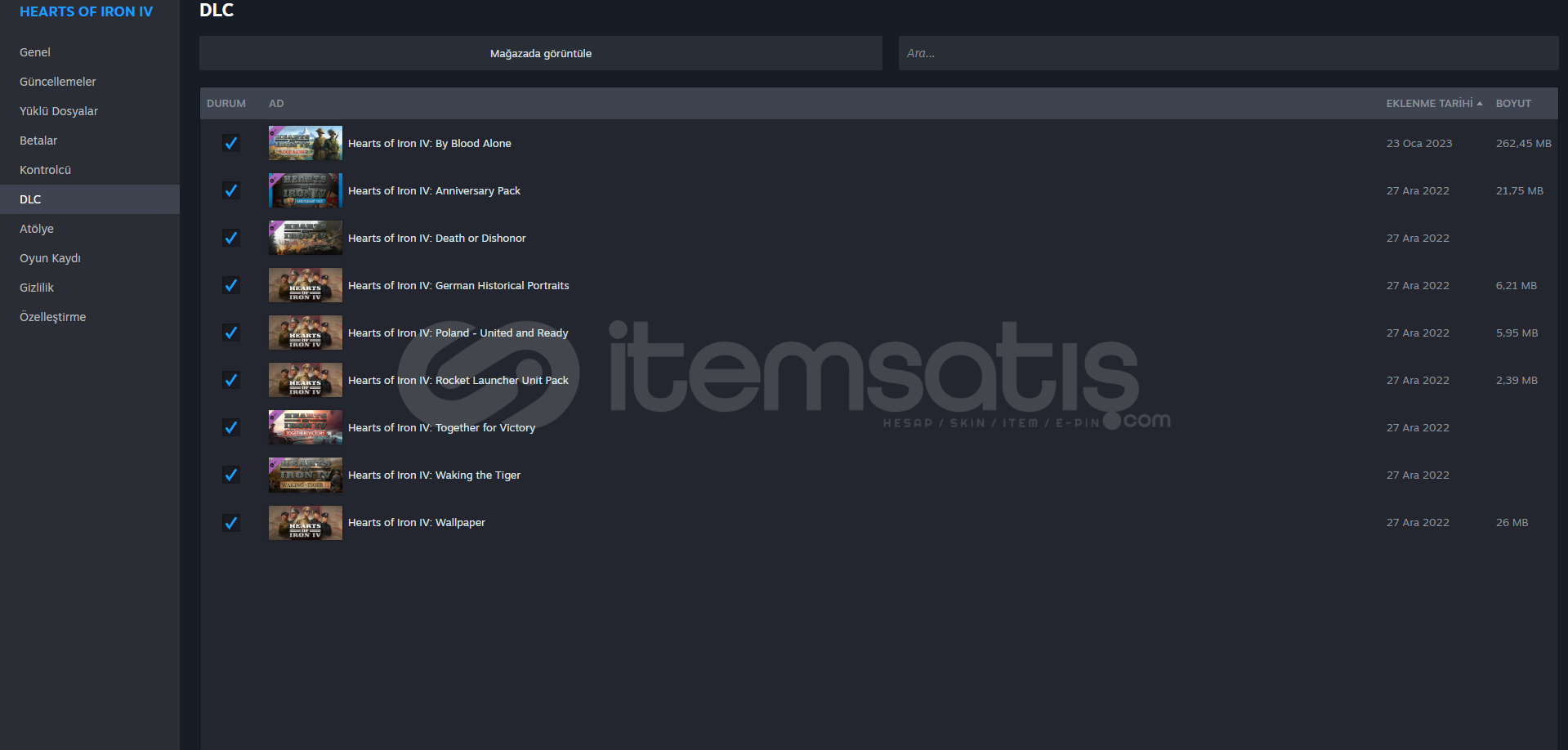Viewport: 1568px width, 750px height.
Task: Sort the DLC list by AD column
Action: (x=276, y=104)
